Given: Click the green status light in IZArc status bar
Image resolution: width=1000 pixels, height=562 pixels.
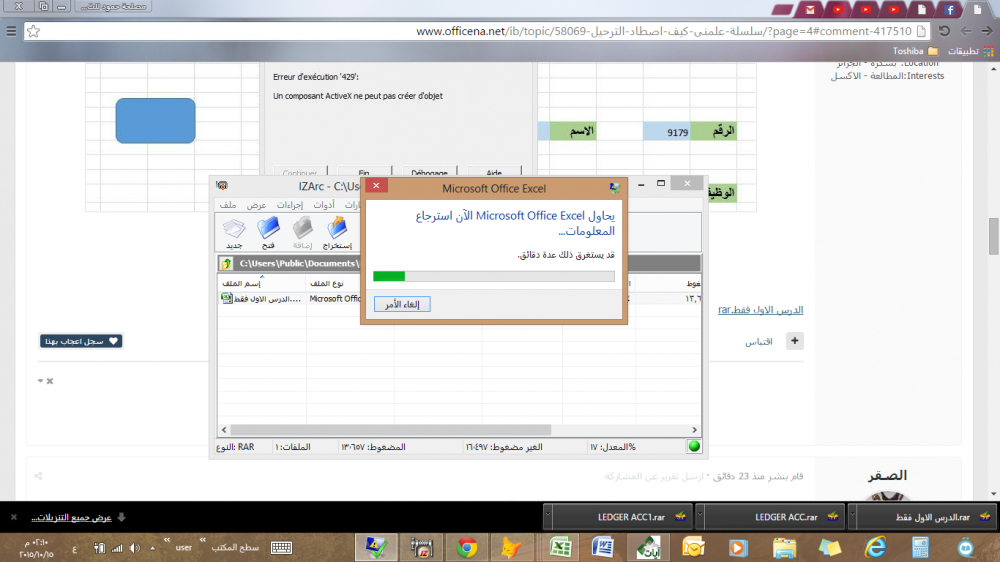Looking at the screenshot, I should click(694, 447).
